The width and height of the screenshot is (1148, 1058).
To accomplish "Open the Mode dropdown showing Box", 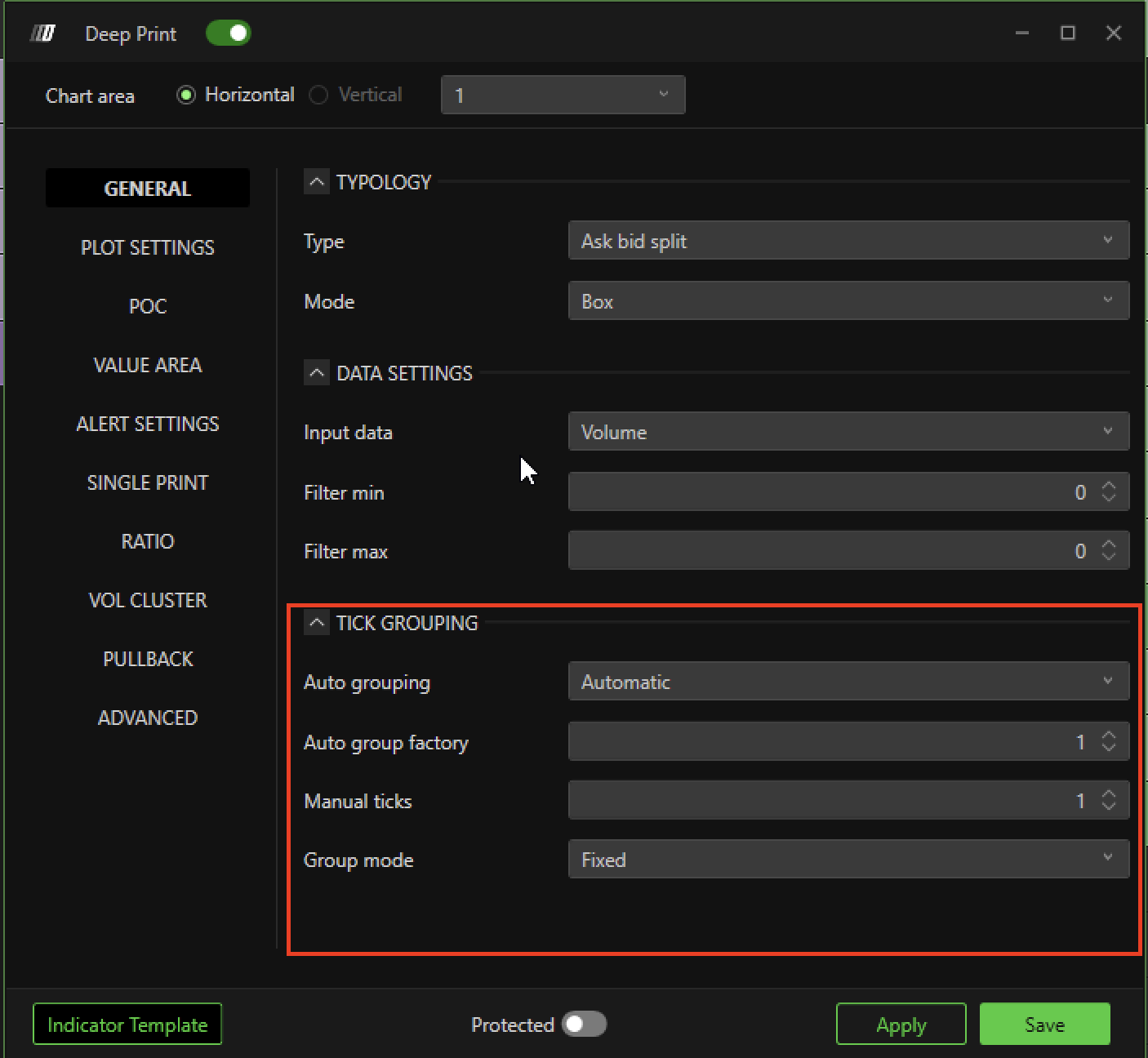I will click(848, 301).
